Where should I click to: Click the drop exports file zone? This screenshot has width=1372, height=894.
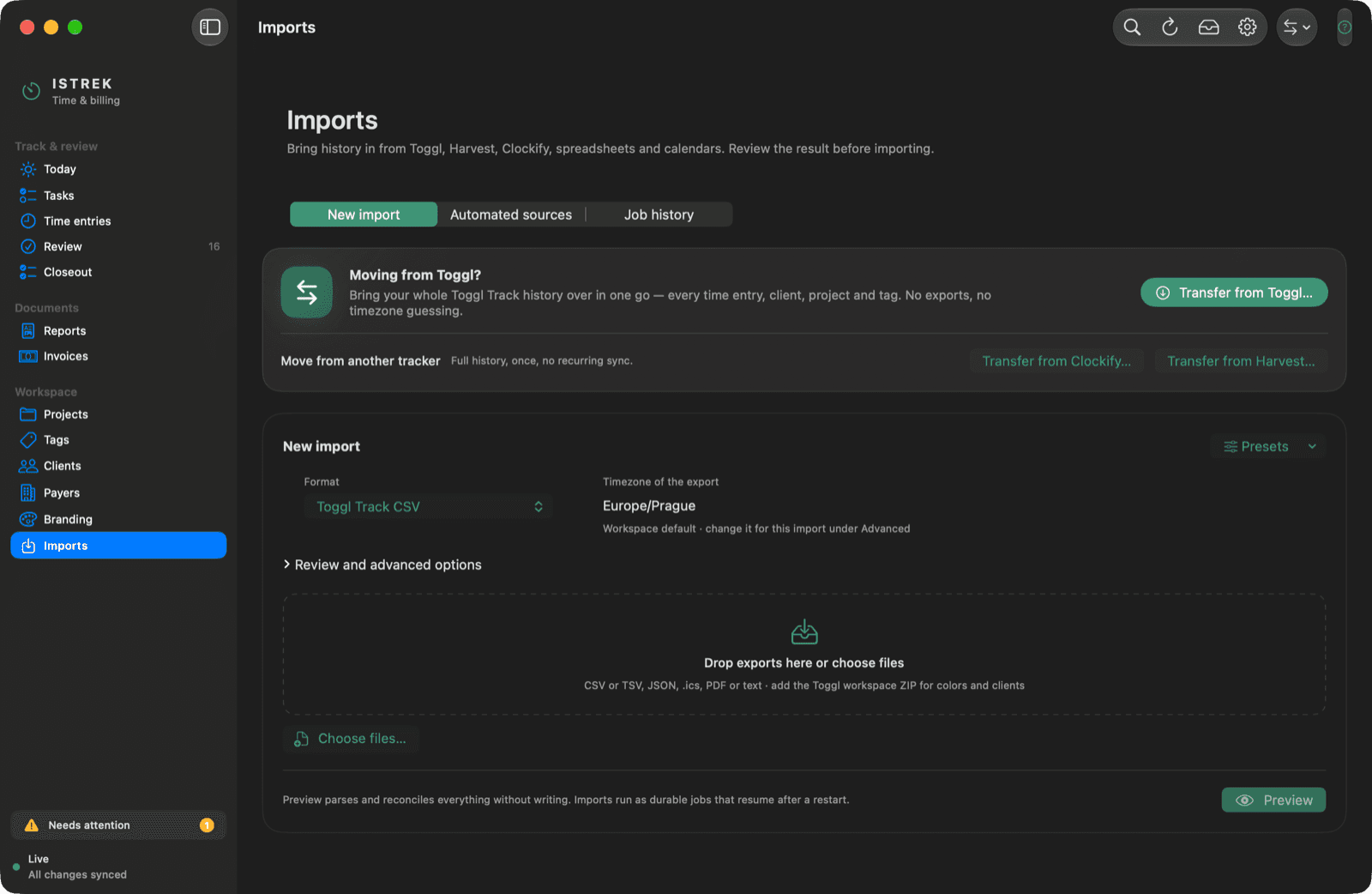804,655
